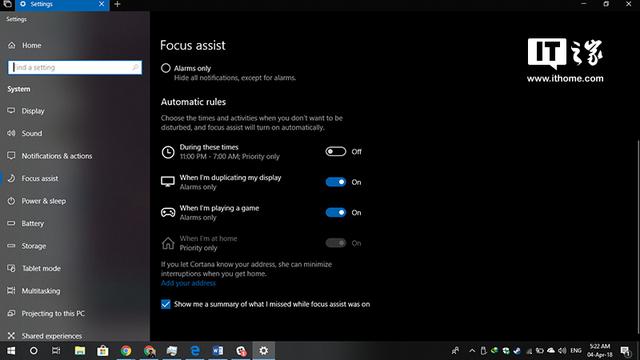The image size is (640, 360).
Task: Click the monitor icon for duplicating display
Action: click(168, 182)
